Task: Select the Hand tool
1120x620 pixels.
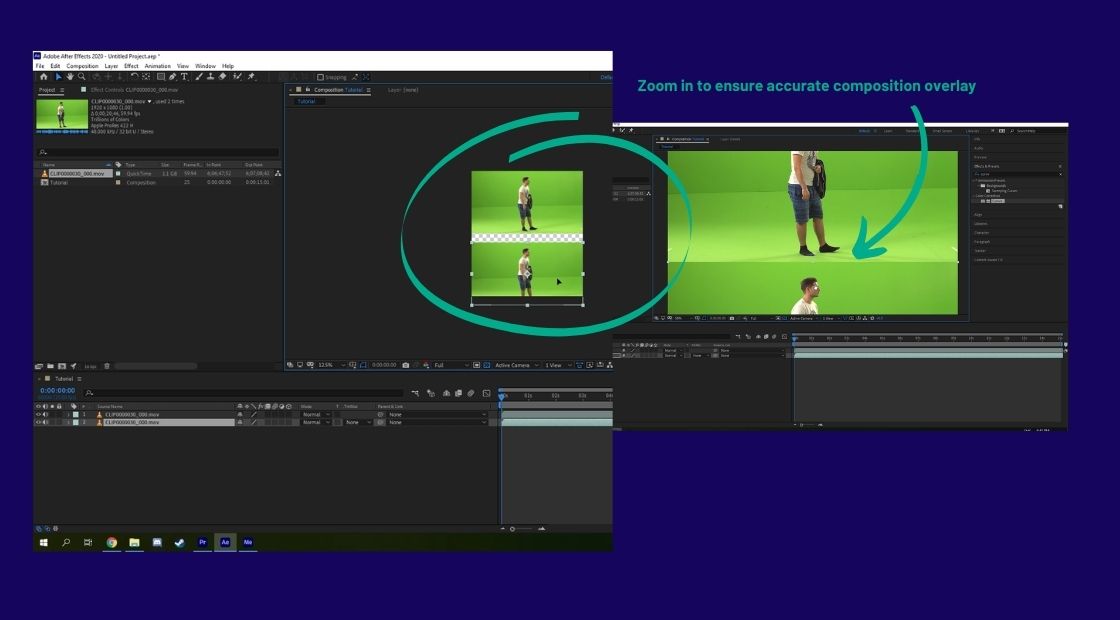Action: 70,76
